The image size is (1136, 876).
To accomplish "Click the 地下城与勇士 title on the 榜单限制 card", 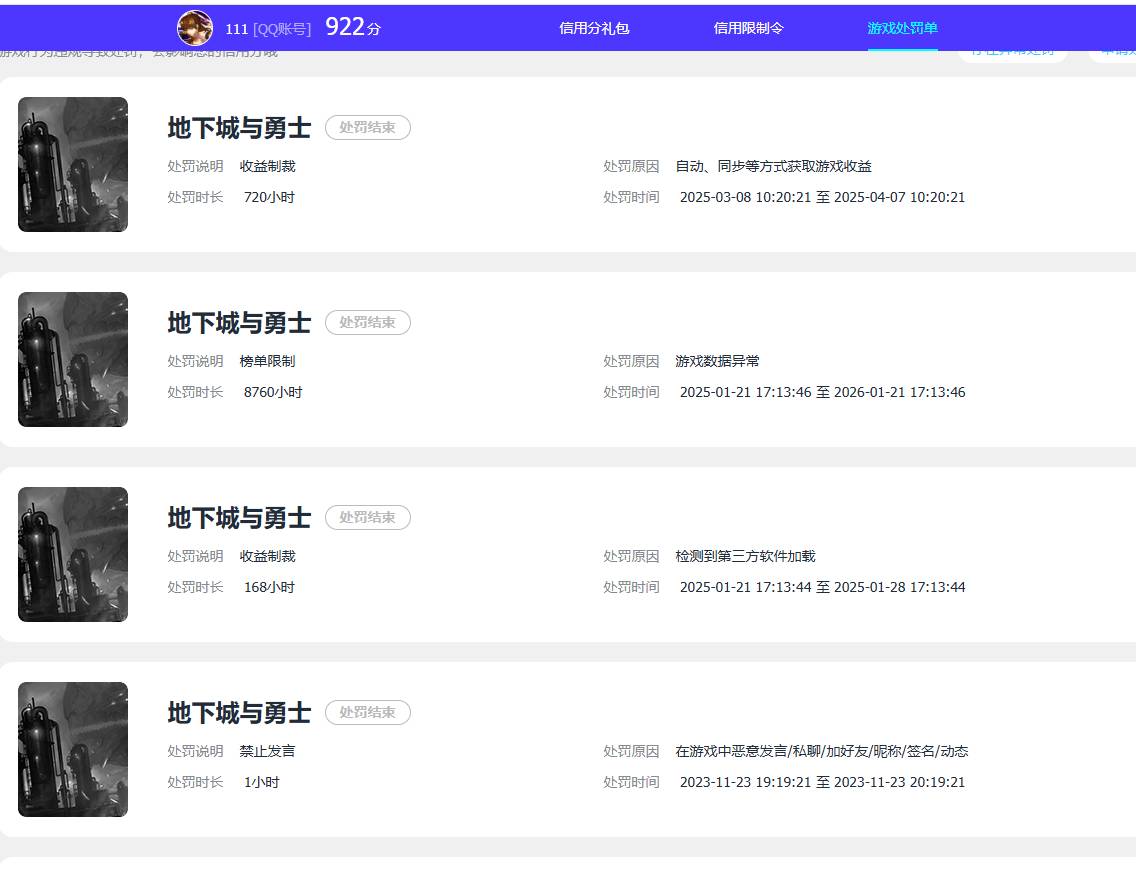I will pos(239,322).
